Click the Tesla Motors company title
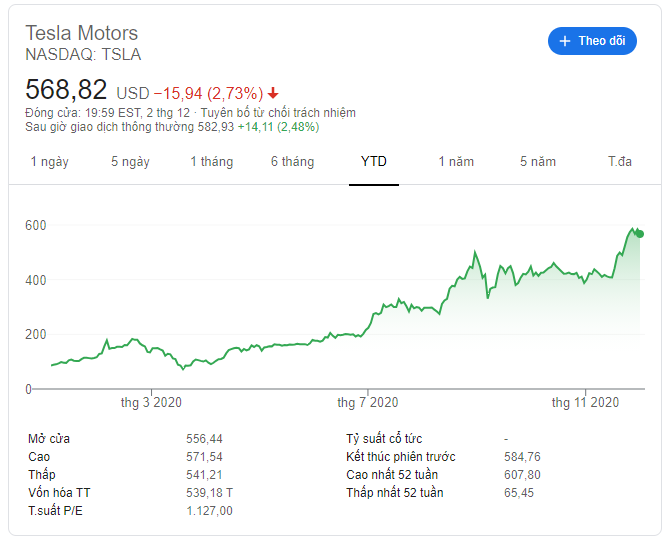The width and height of the screenshot is (669, 544). coord(81,33)
